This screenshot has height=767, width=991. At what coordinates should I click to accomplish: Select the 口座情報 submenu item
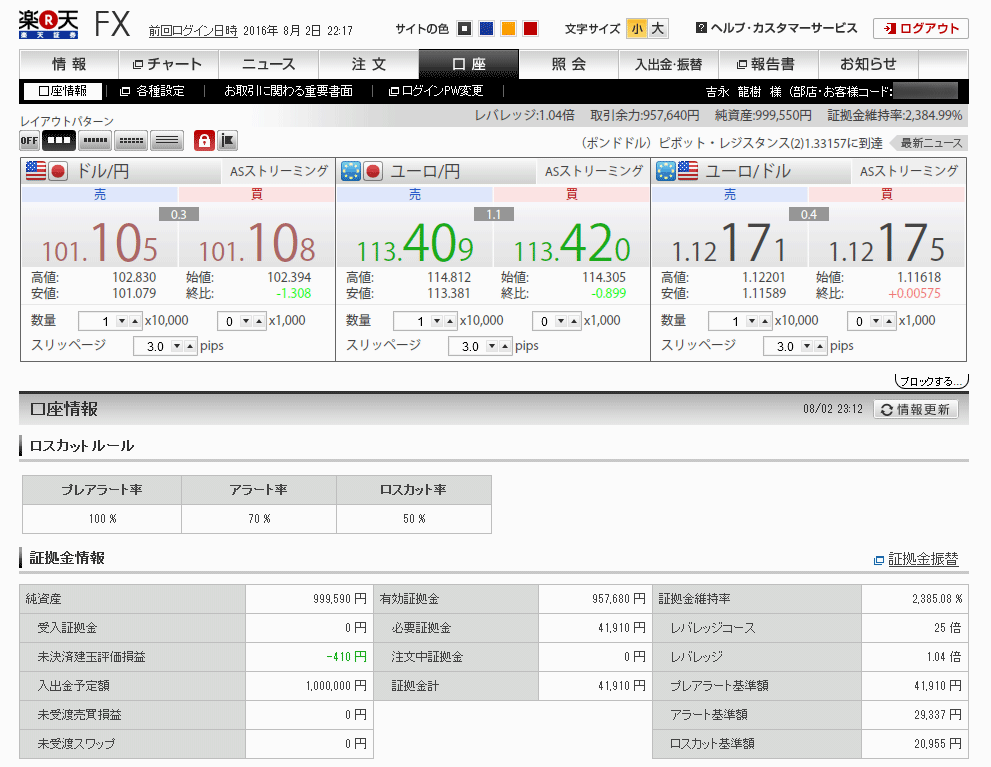click(63, 91)
